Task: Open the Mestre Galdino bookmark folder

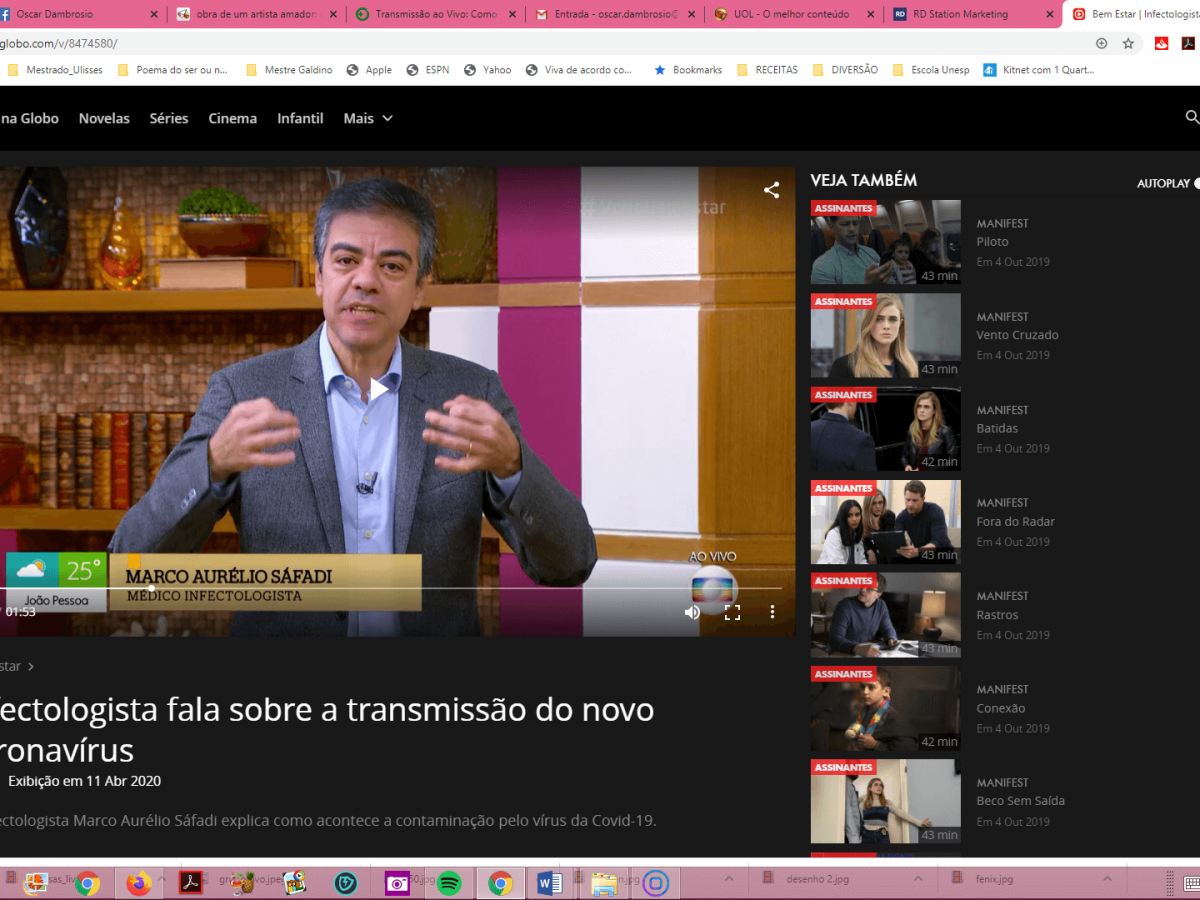Action: click(x=289, y=70)
